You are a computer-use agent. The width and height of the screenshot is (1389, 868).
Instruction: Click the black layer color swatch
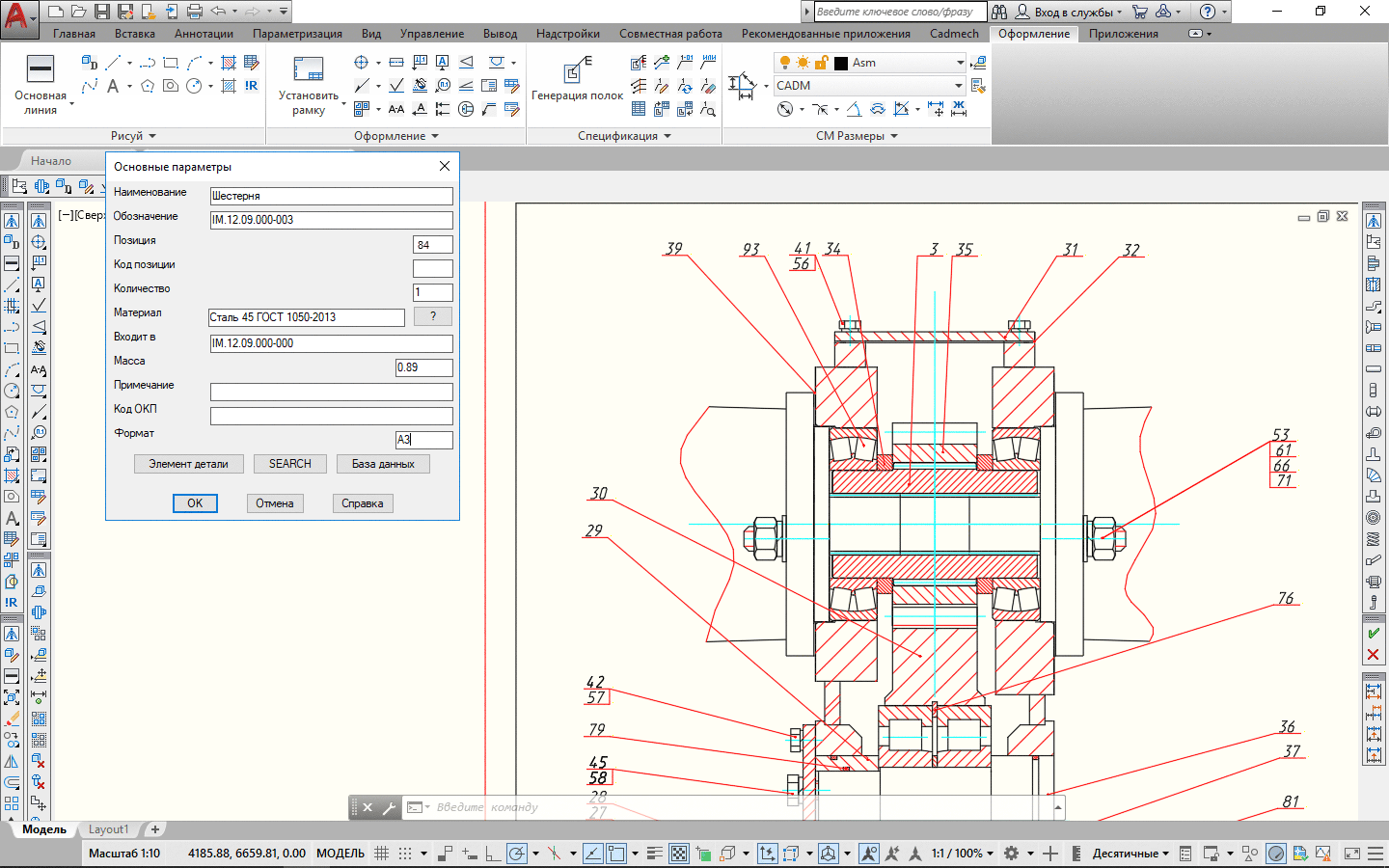tap(841, 63)
